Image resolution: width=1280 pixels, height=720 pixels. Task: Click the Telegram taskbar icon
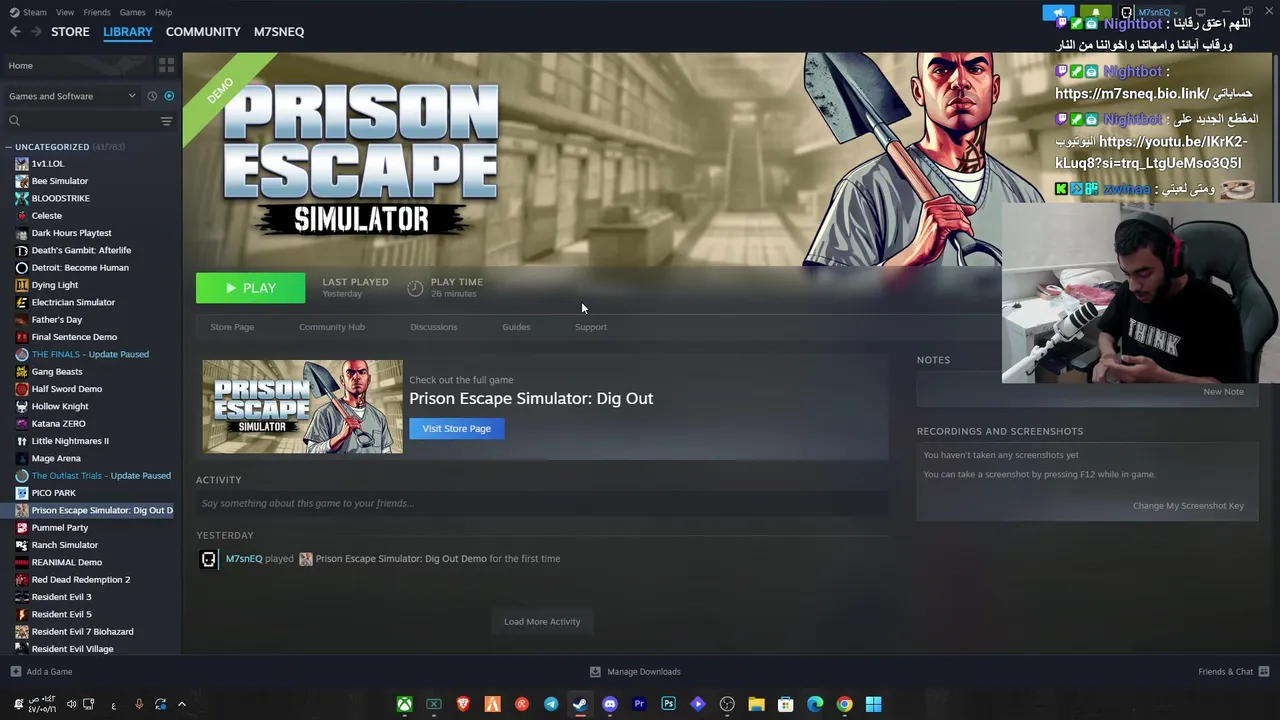coord(551,704)
